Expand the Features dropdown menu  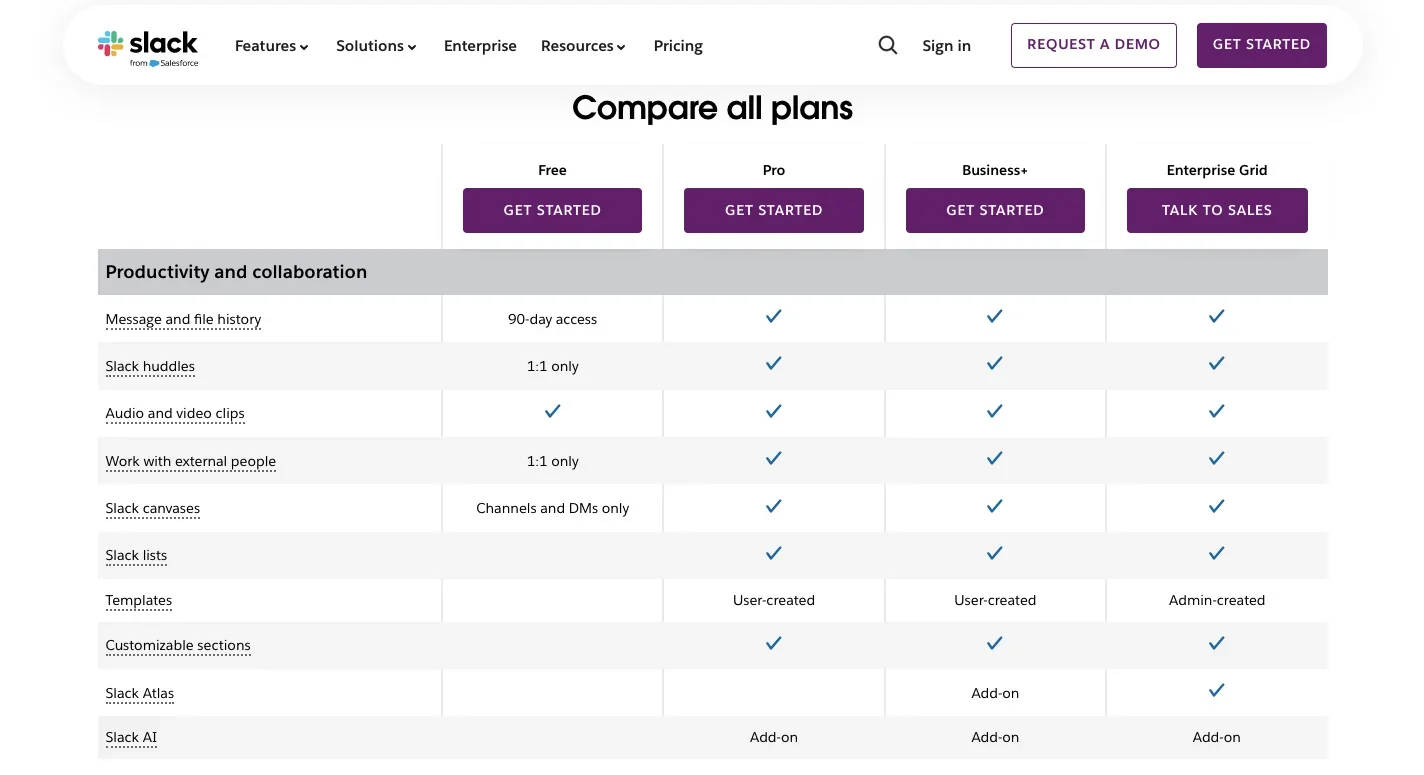(271, 46)
